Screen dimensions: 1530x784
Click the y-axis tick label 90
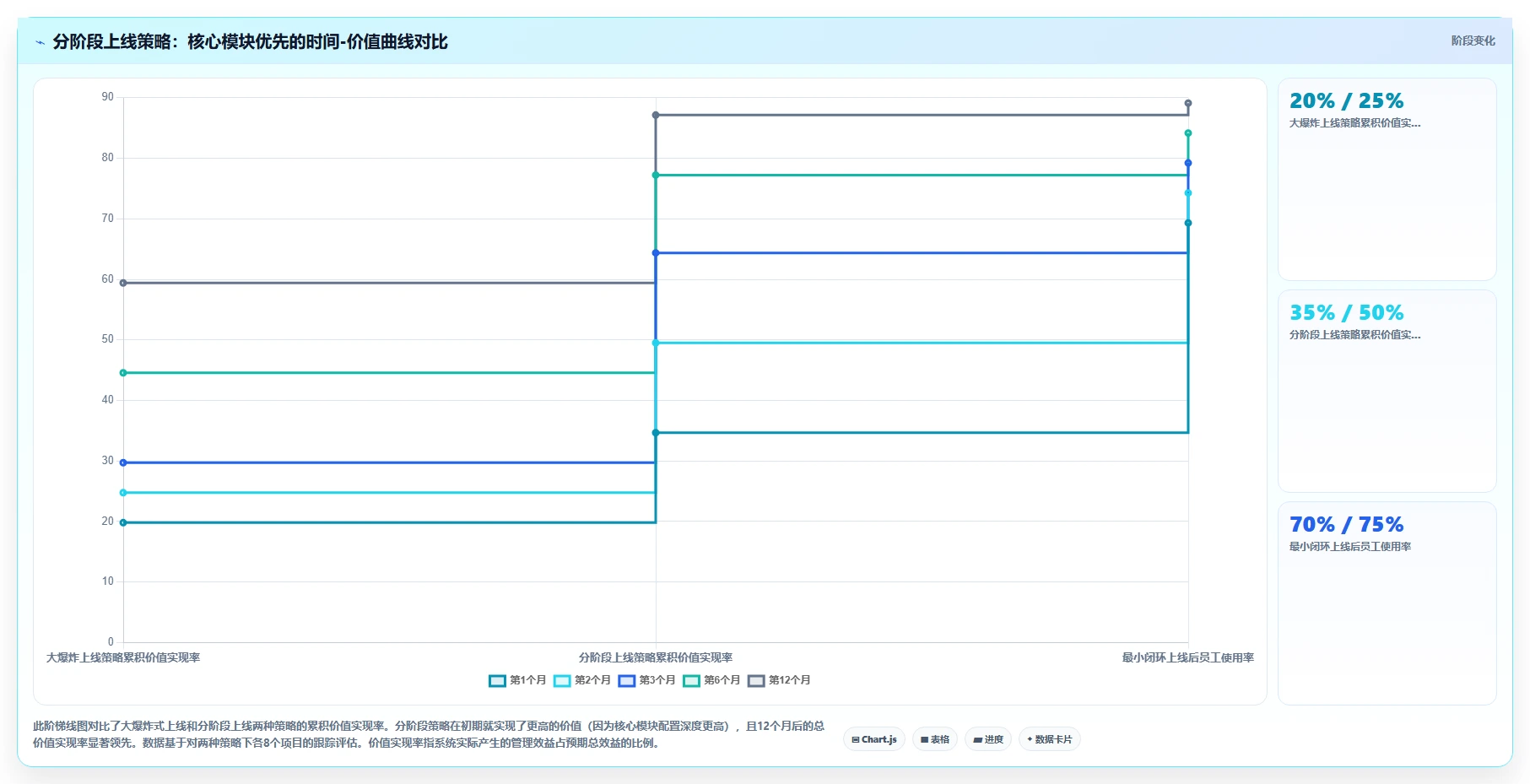(x=107, y=97)
